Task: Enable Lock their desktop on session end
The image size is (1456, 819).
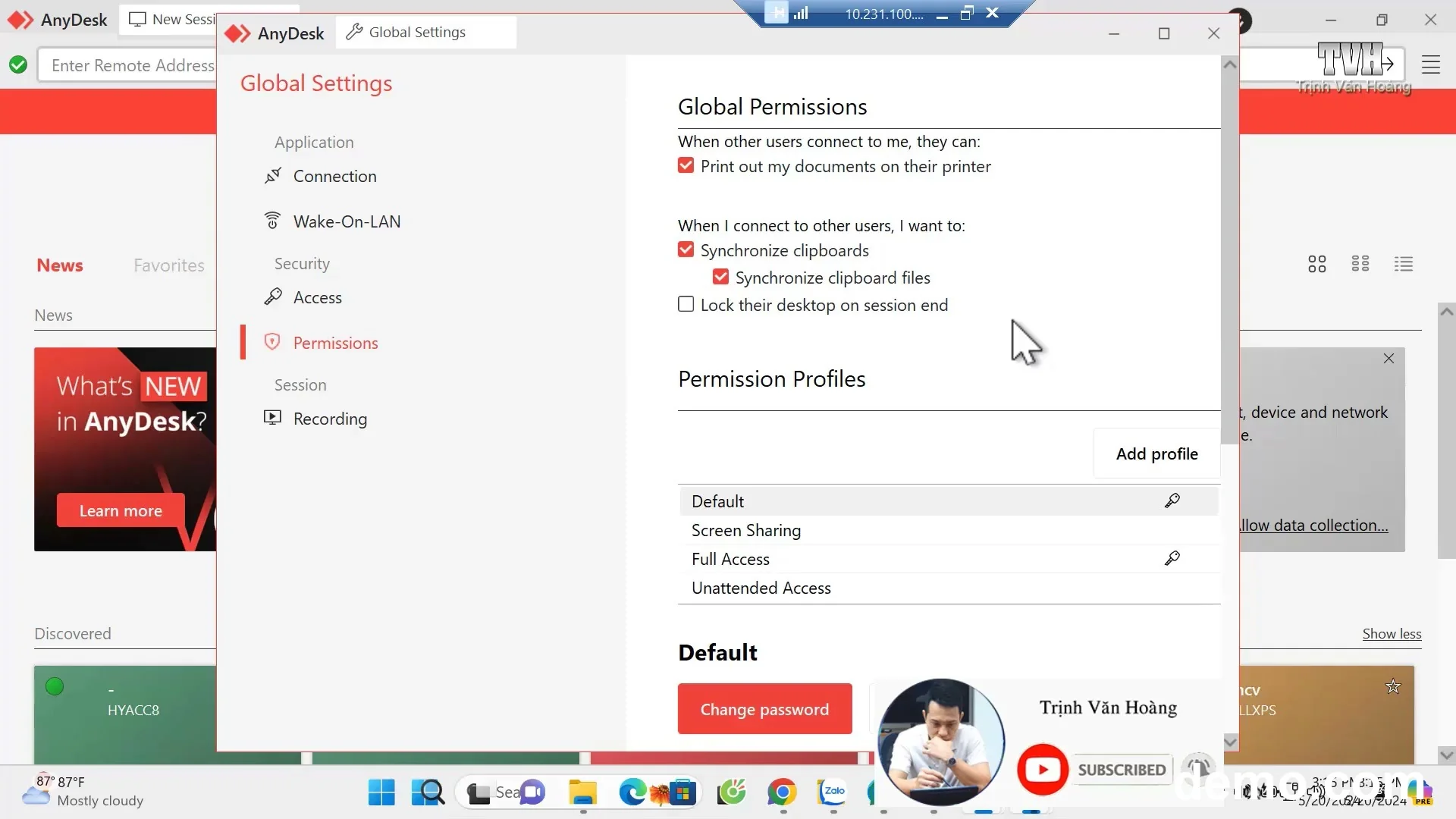Action: pos(686,304)
